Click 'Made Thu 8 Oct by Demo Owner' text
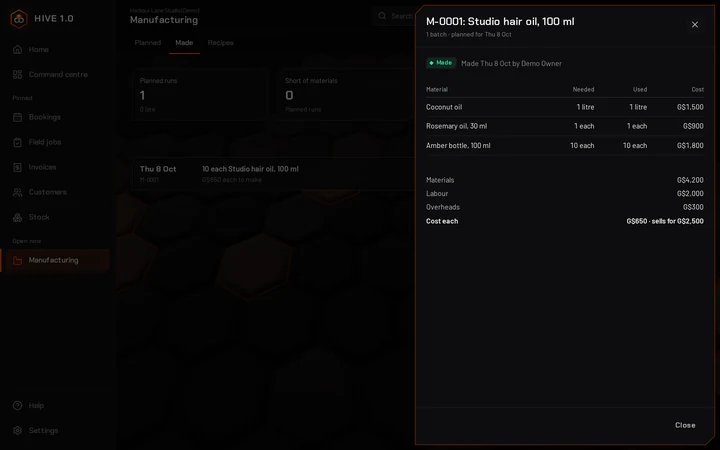Viewport: 720px width, 450px height. (511, 63)
